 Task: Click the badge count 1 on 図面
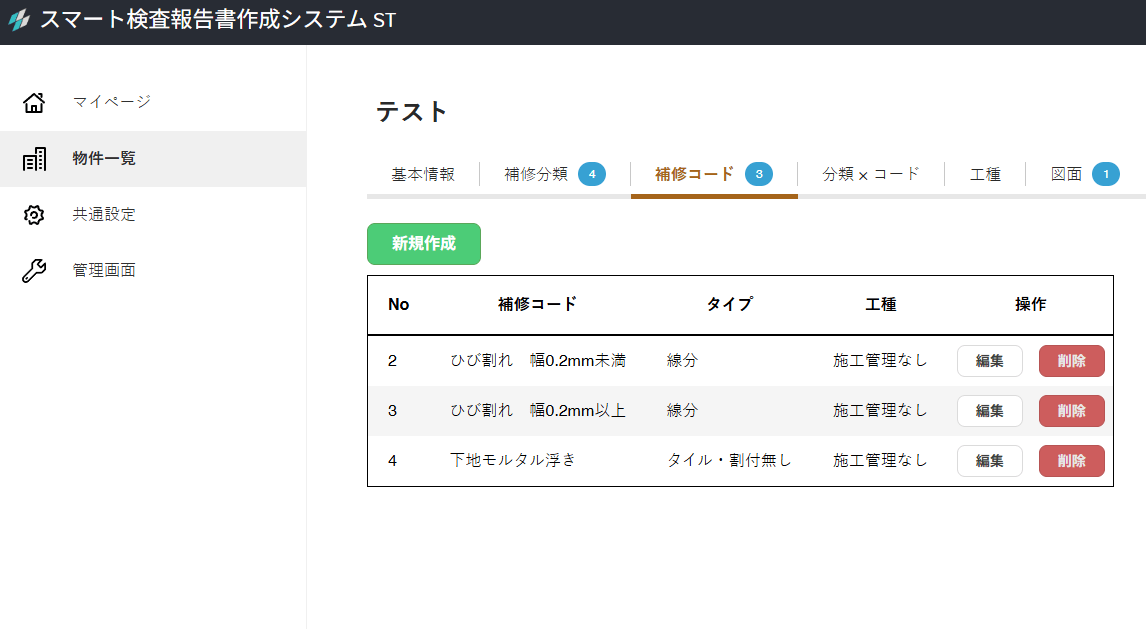pos(1106,174)
